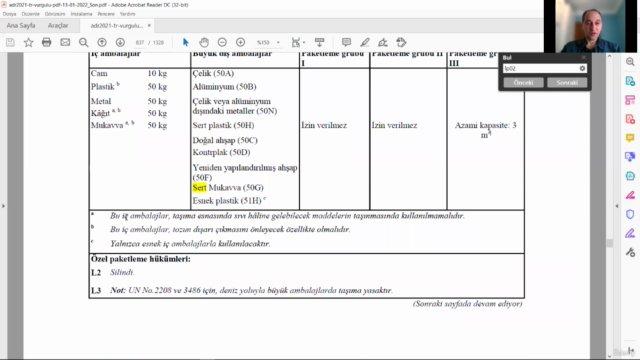Viewport: 640px width, 360px height.
Task: Close the adr2021-tr-vurgulu document tab
Action: point(149,25)
